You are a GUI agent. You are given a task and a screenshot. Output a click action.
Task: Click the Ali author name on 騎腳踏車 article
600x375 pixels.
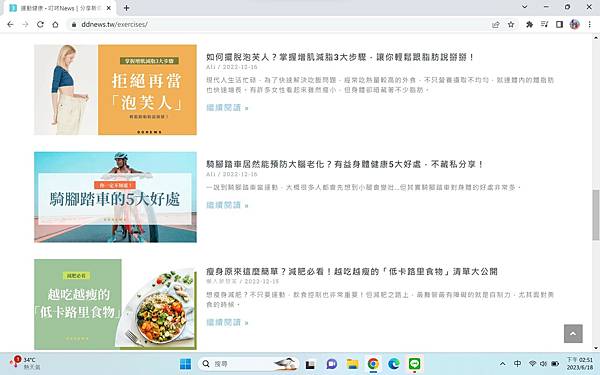point(211,174)
